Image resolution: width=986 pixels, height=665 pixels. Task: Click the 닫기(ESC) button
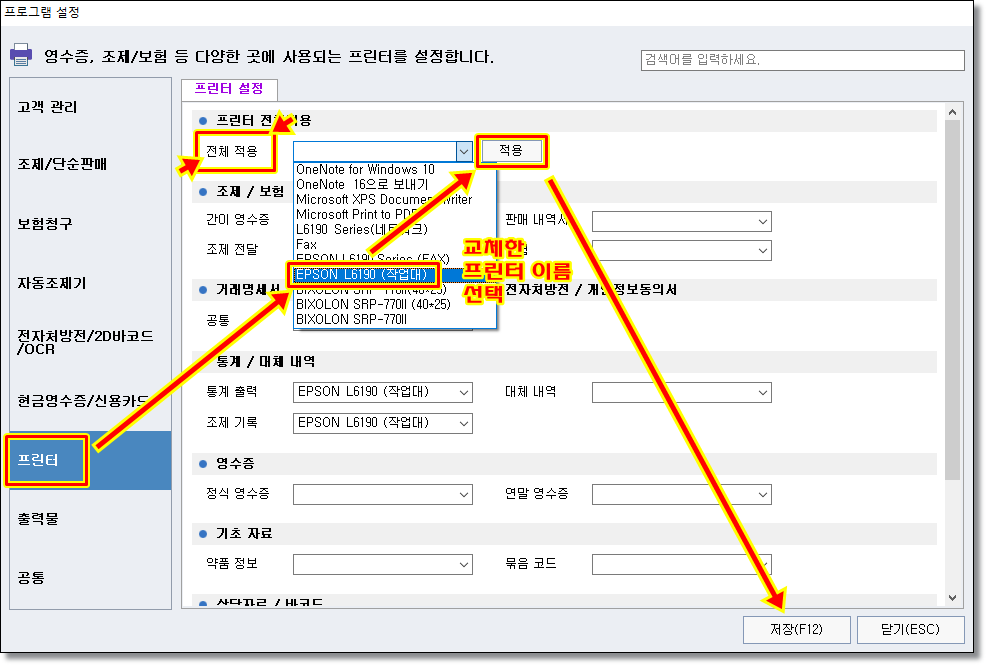[x=908, y=630]
